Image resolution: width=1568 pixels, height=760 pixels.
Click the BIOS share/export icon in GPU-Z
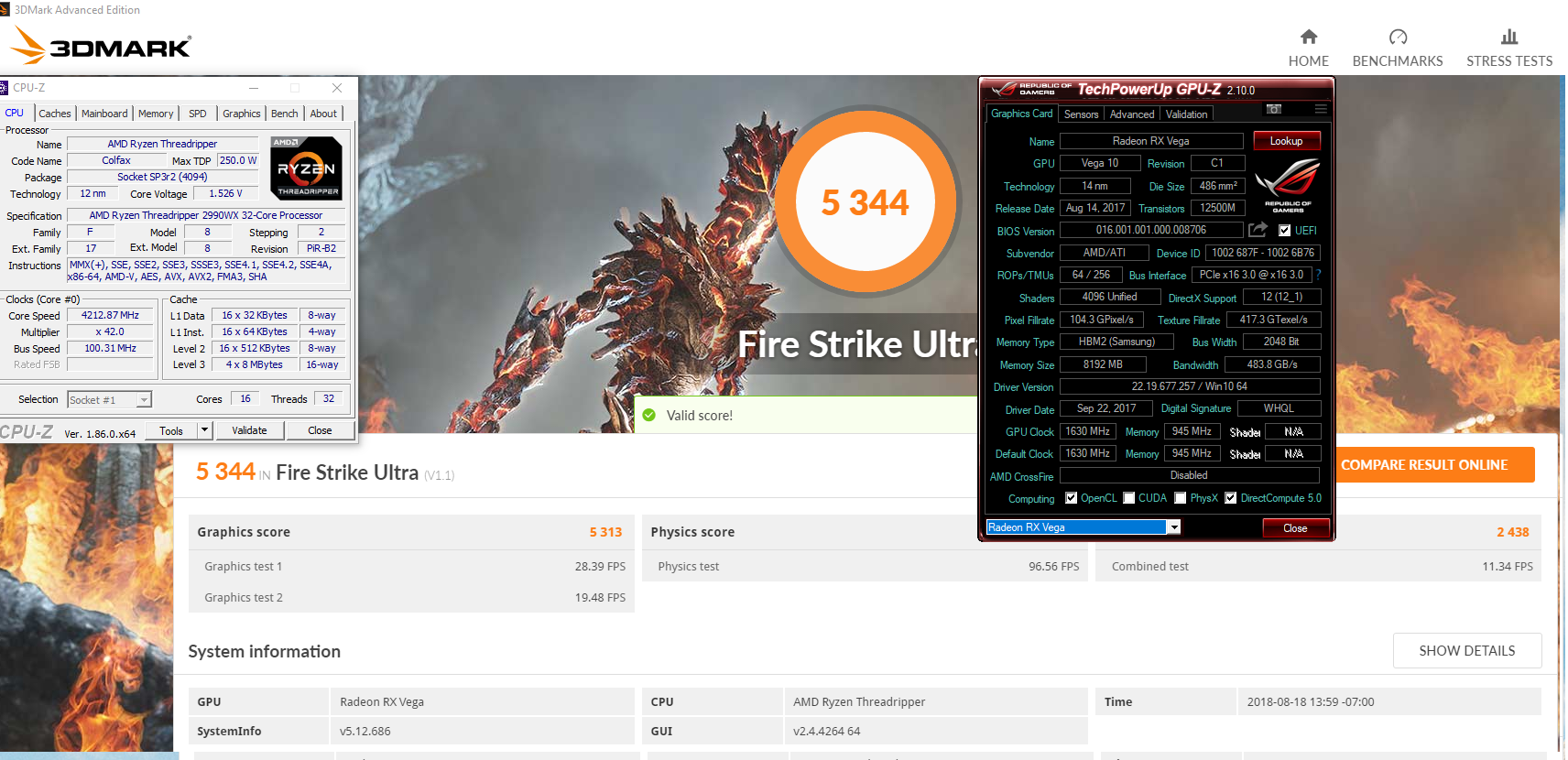tap(1258, 230)
